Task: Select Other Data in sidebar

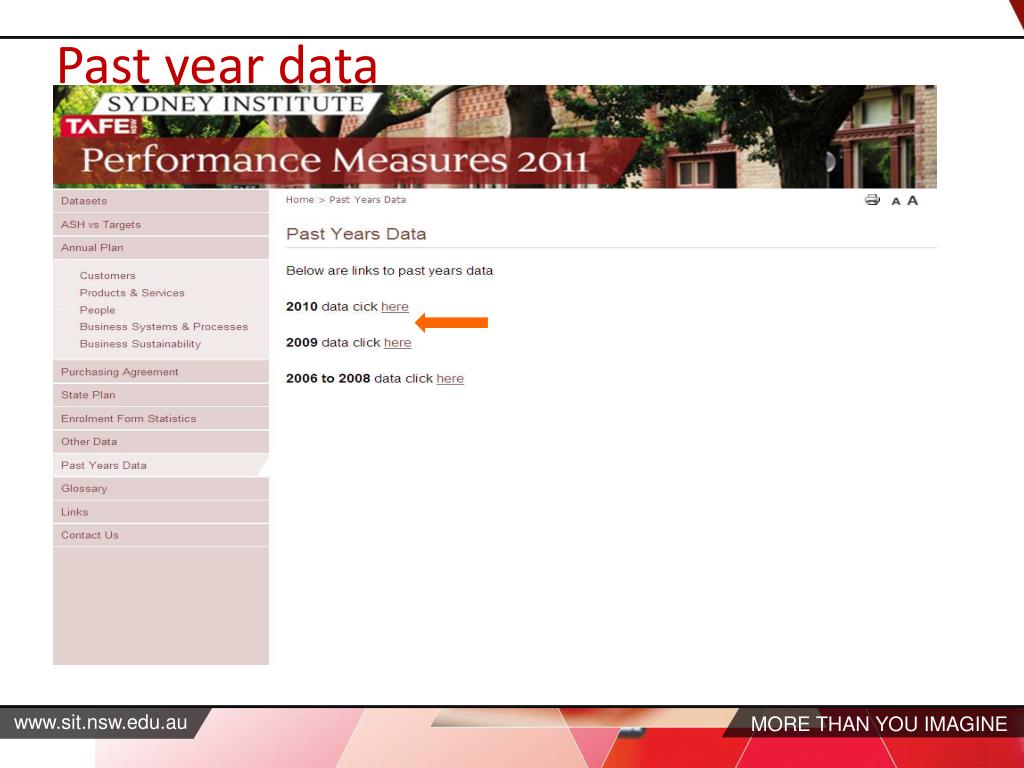Action: click(x=161, y=441)
